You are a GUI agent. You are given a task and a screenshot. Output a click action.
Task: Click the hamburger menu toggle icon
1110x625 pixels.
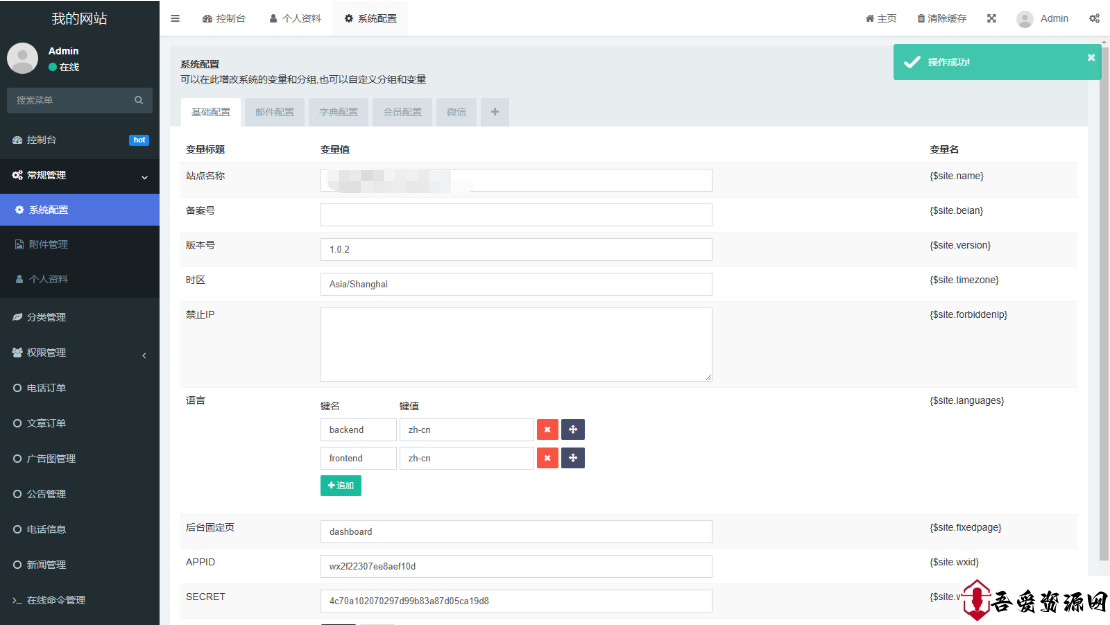tap(175, 19)
